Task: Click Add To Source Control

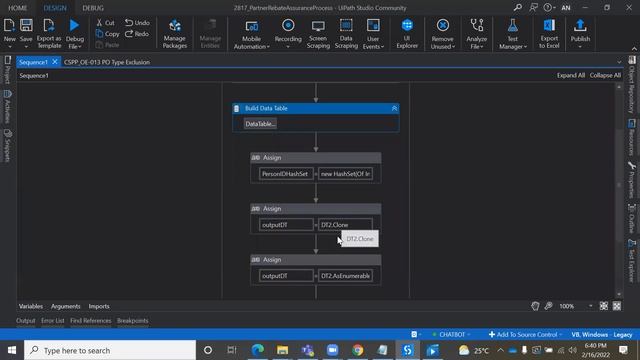Action: coord(525,334)
